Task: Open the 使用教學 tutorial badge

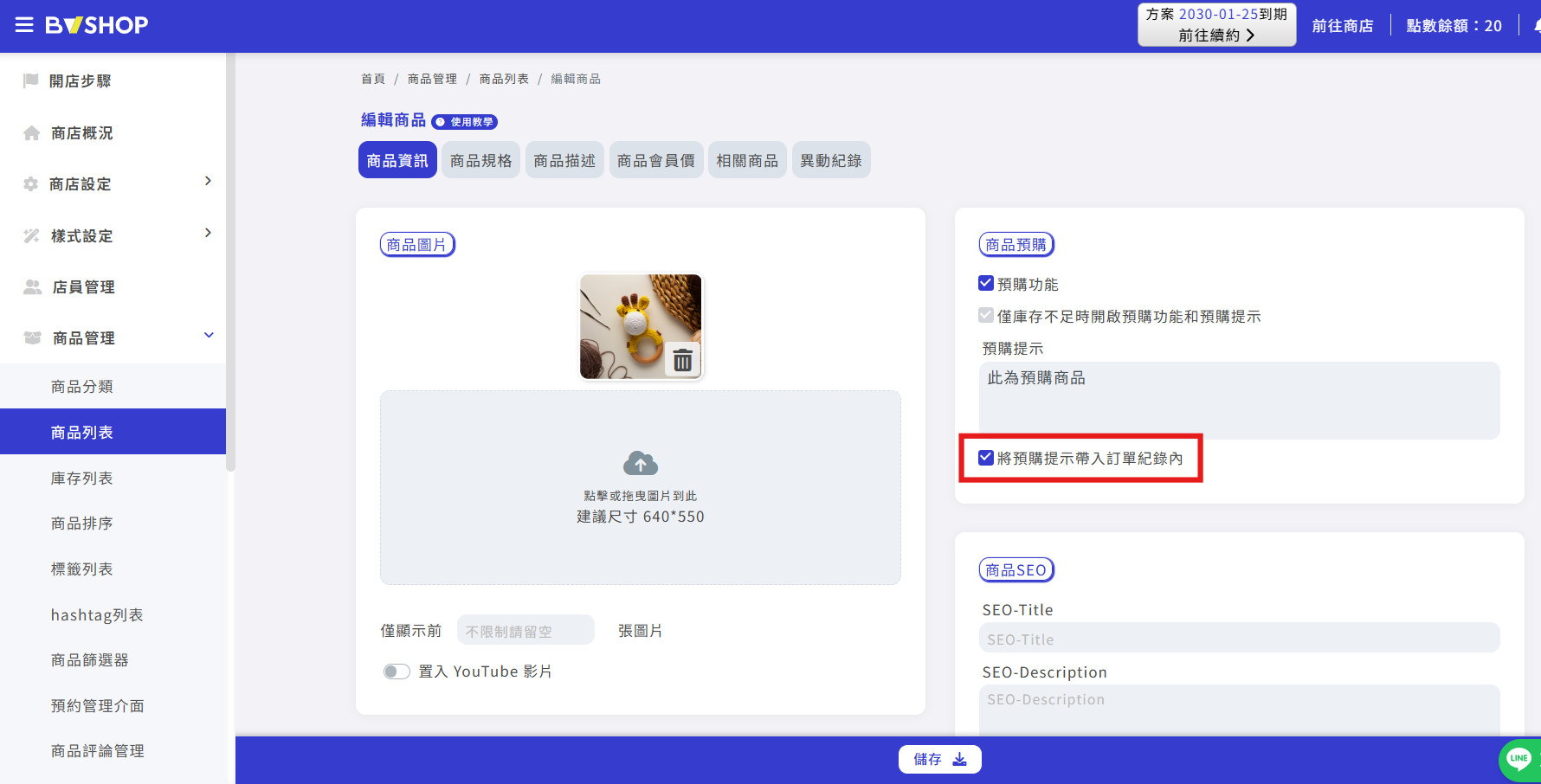Action: (x=465, y=122)
